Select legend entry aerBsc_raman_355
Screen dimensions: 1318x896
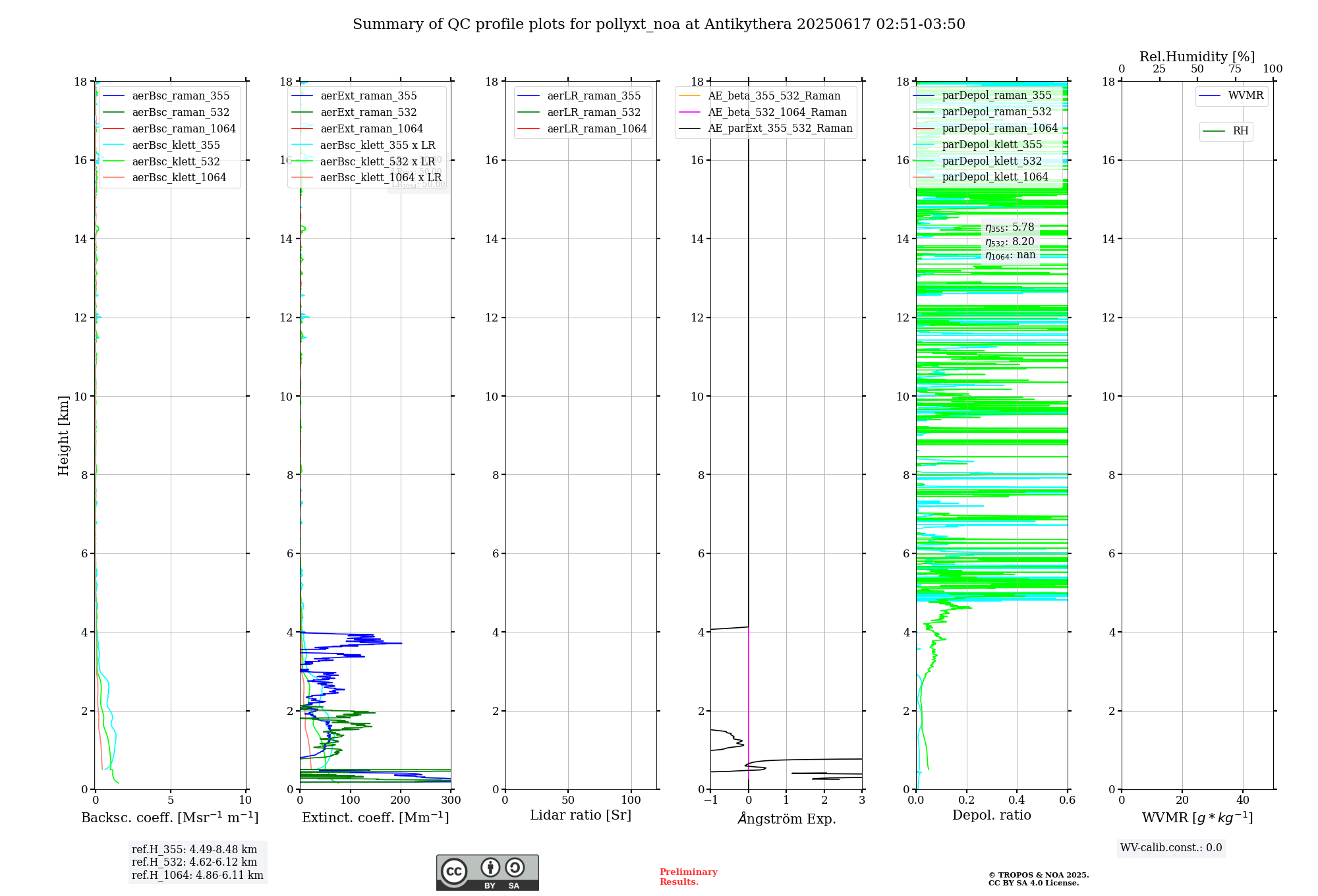(x=167, y=96)
